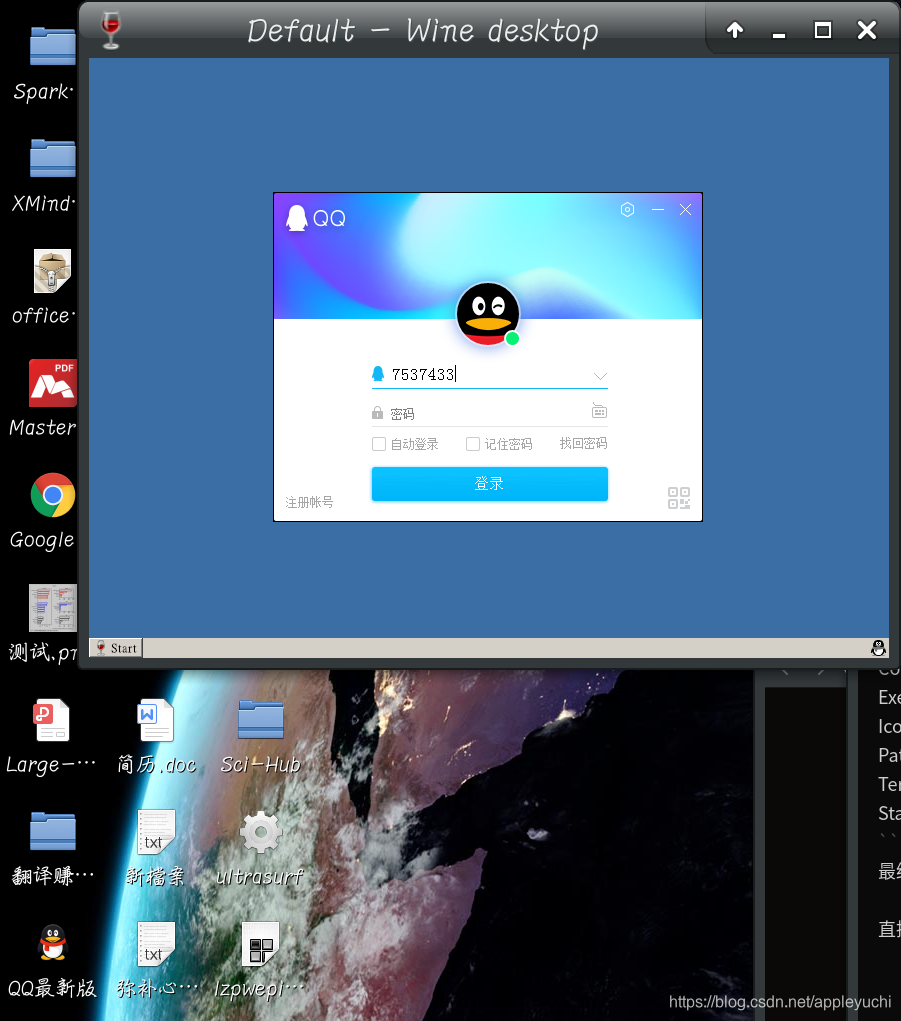The height and width of the screenshot is (1021, 901).
Task: Click the green online status dot
Action: [x=512, y=338]
